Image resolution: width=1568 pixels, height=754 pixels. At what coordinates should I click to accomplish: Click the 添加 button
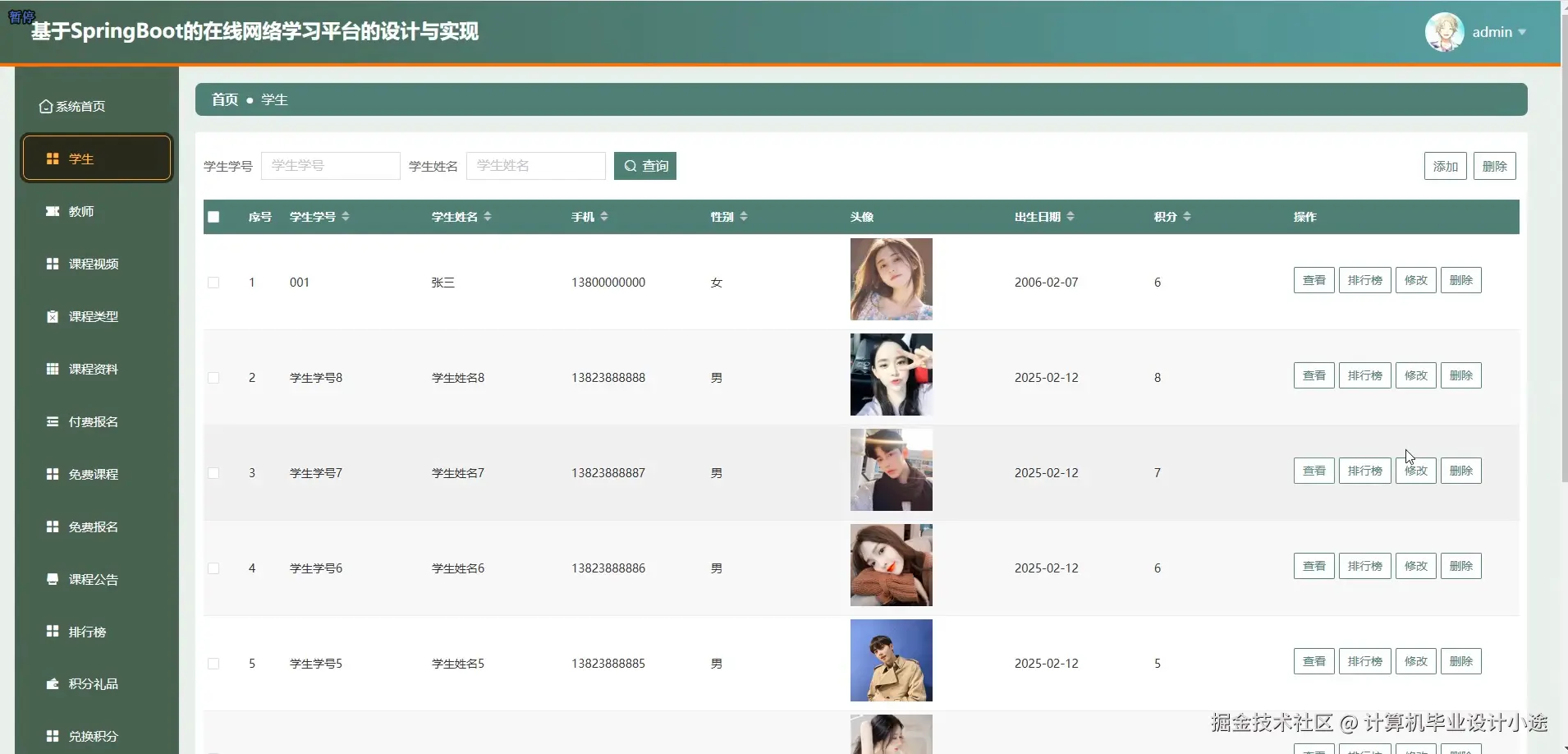tap(1446, 166)
